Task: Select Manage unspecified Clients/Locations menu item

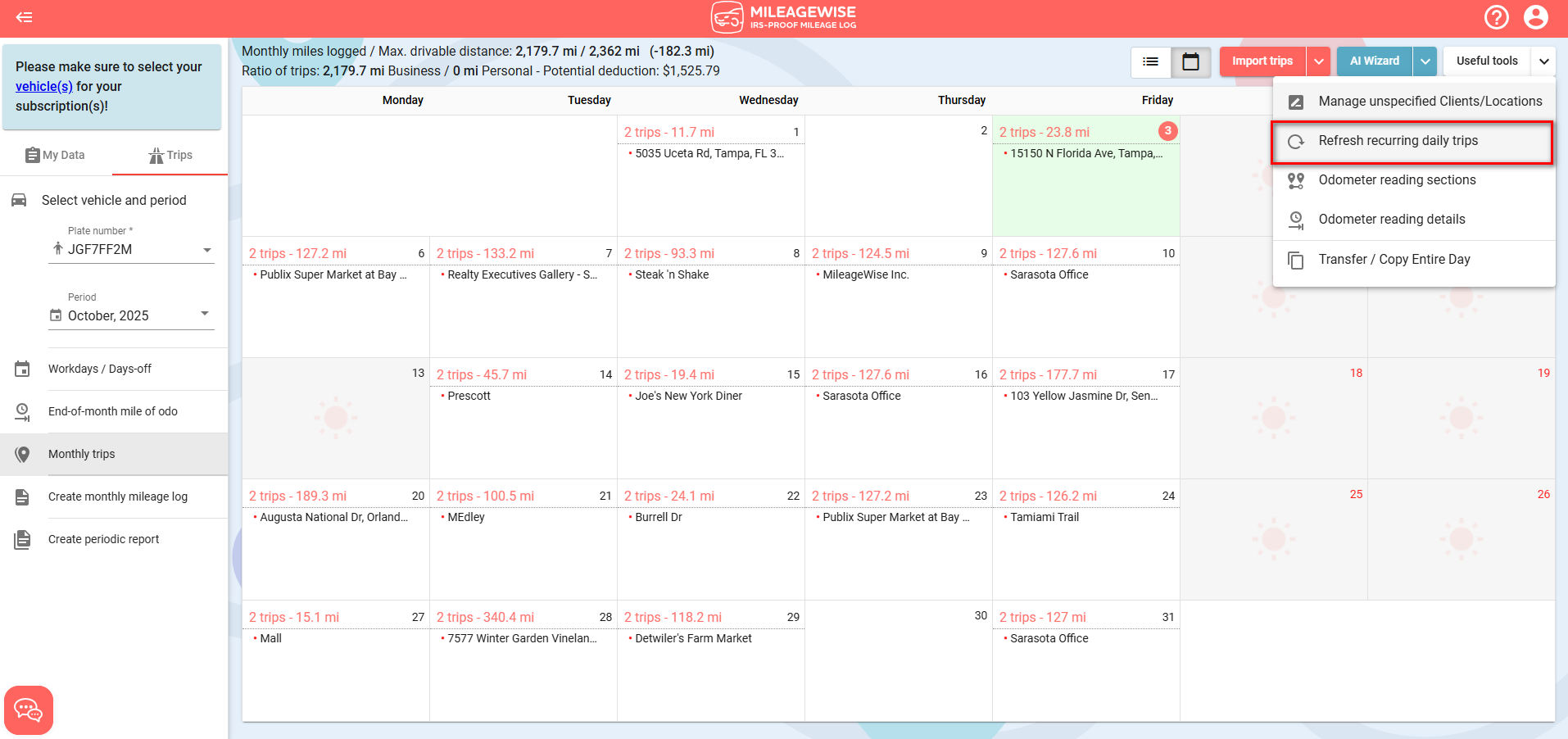Action: click(x=1414, y=102)
